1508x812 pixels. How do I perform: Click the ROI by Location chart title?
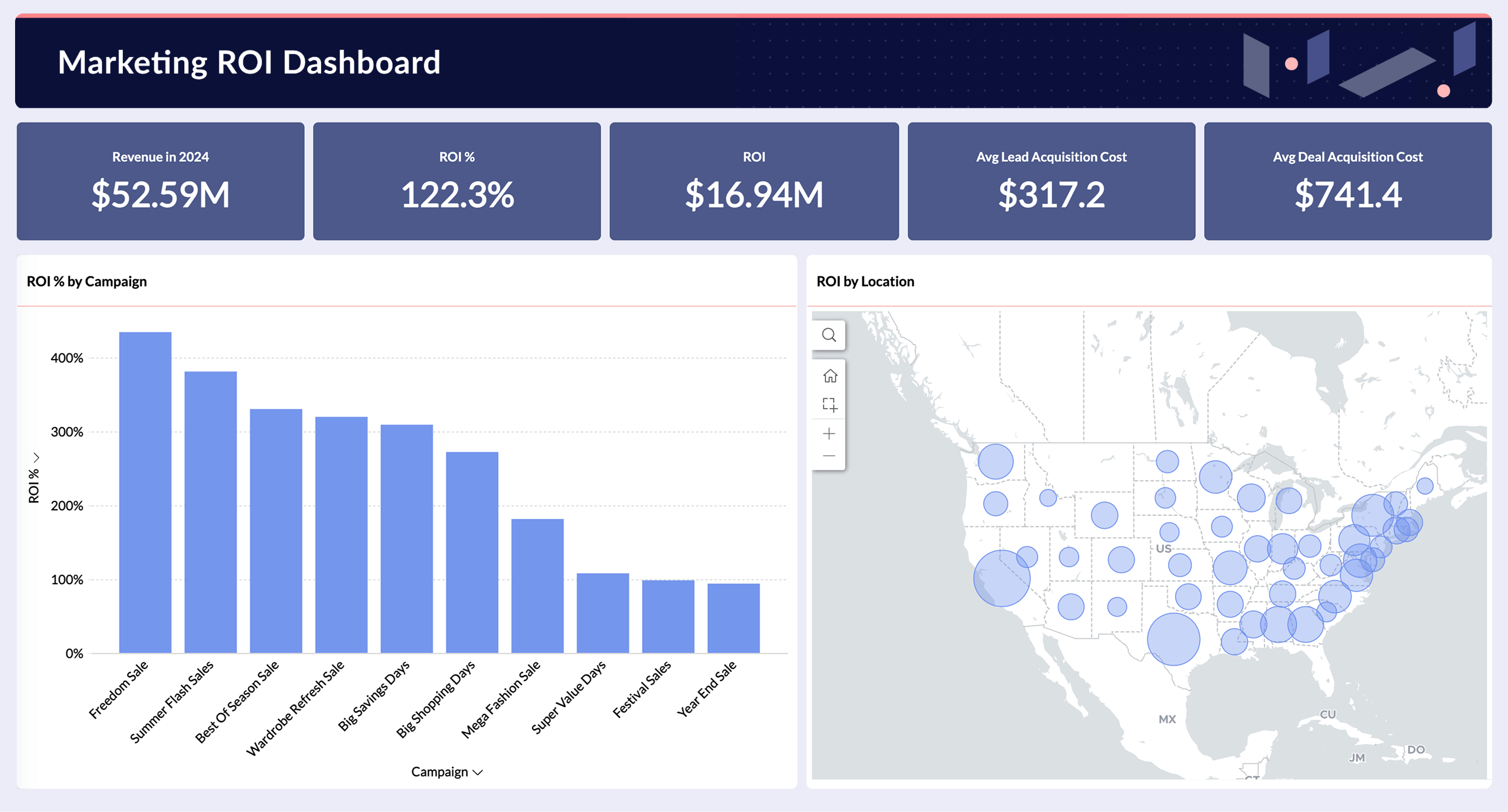(865, 281)
